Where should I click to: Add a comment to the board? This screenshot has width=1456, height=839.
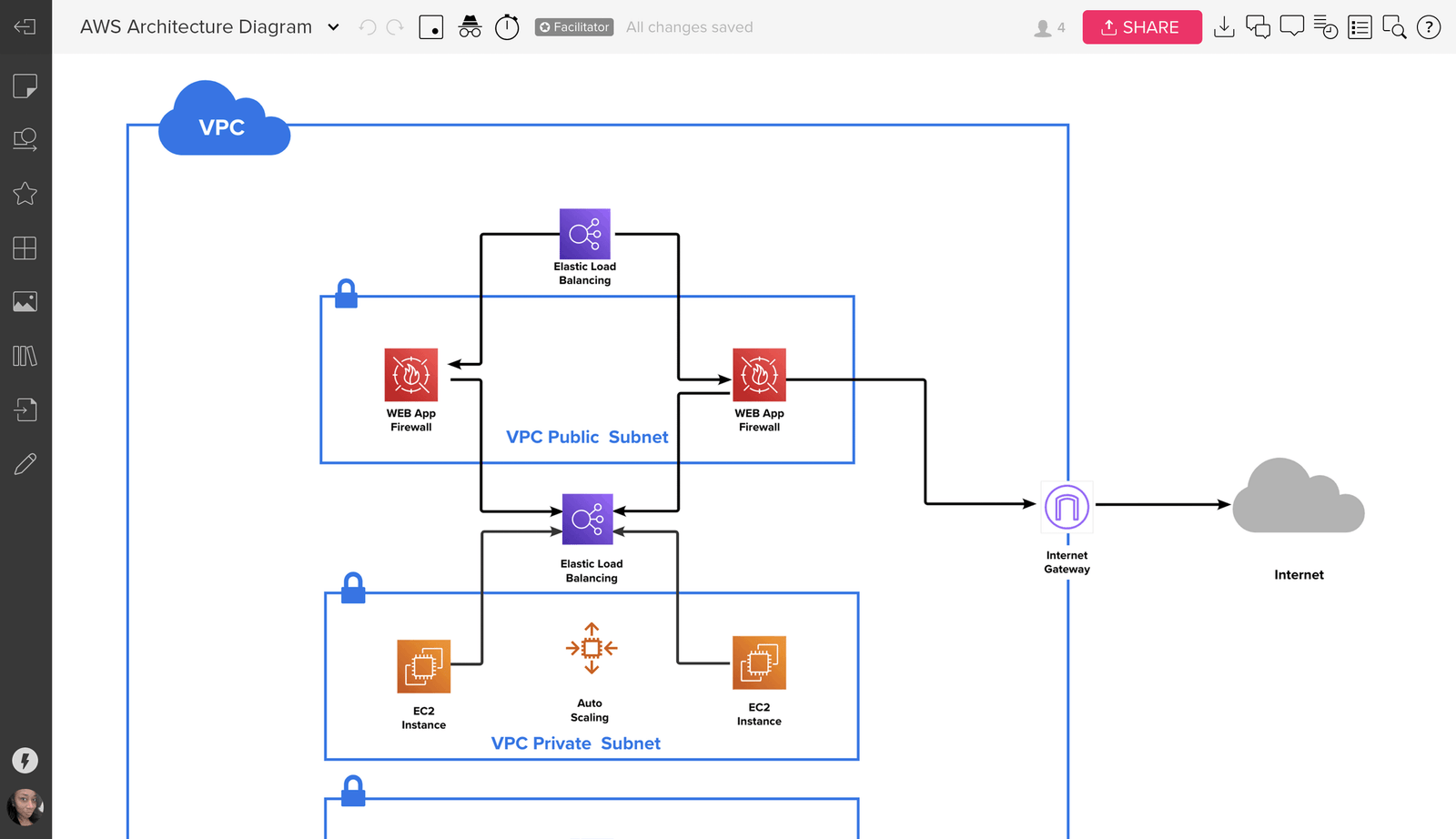tap(1292, 26)
